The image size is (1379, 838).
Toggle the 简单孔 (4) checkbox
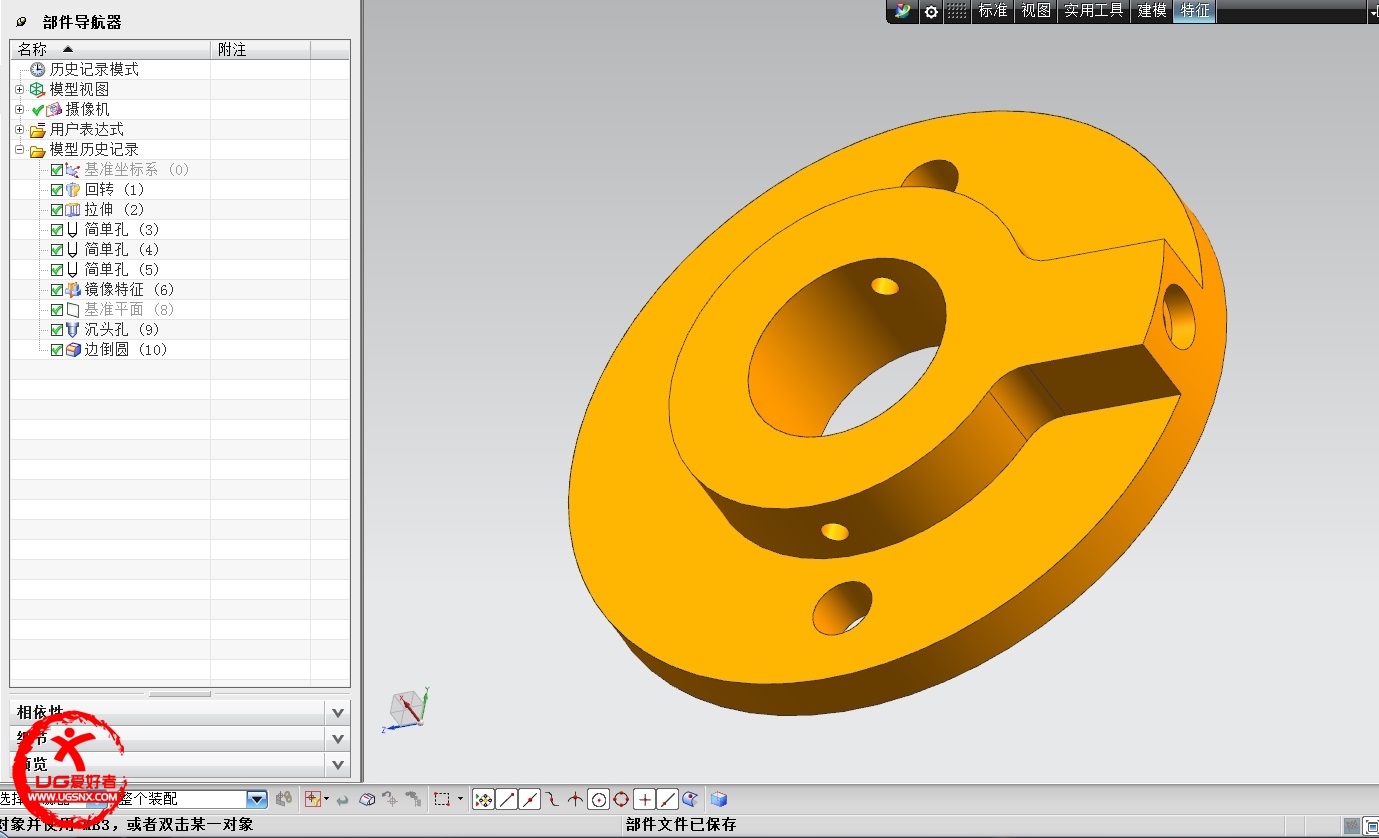tap(56, 250)
